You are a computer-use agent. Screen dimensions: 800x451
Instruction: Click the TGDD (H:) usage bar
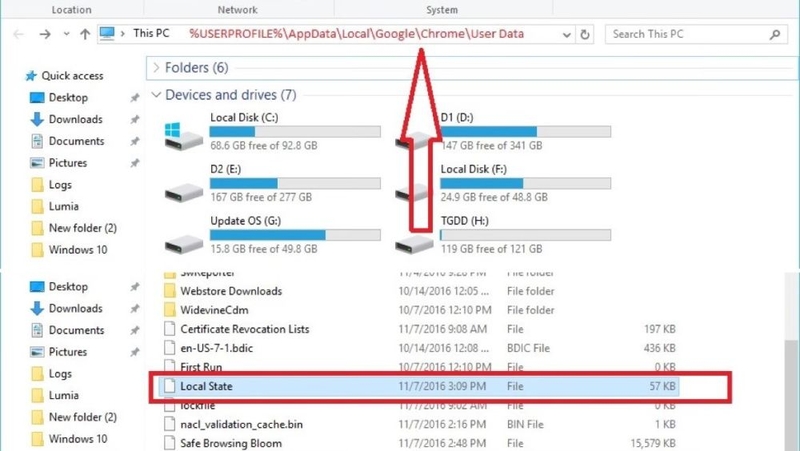click(x=526, y=235)
